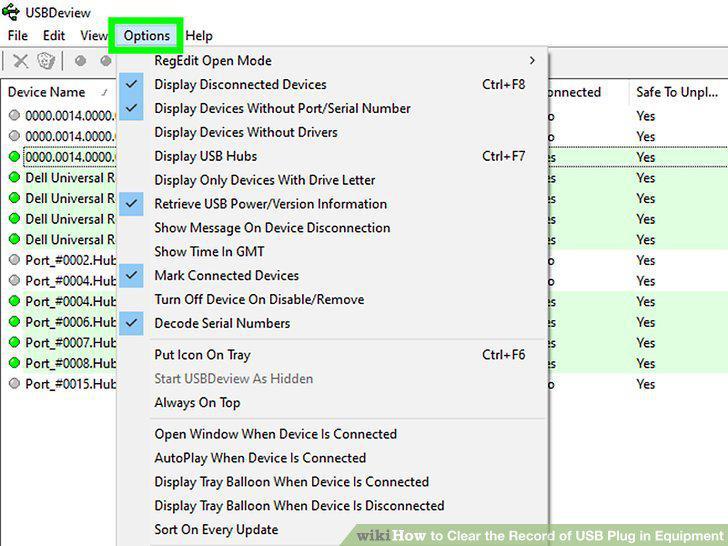The image size is (728, 546).
Task: Select Always On Top option
Action: pyautogui.click(x=332, y=403)
